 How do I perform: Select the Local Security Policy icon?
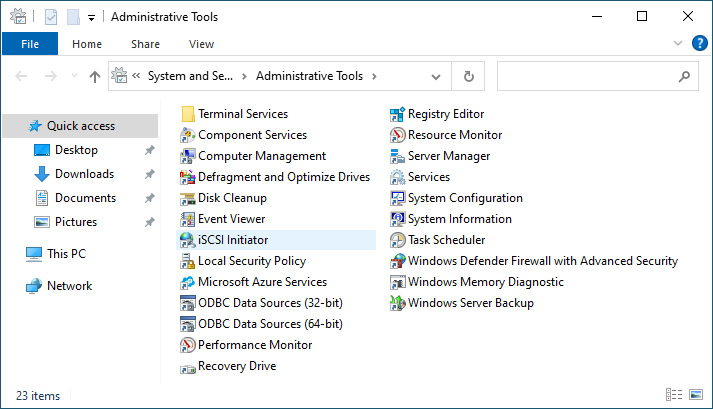[188, 261]
